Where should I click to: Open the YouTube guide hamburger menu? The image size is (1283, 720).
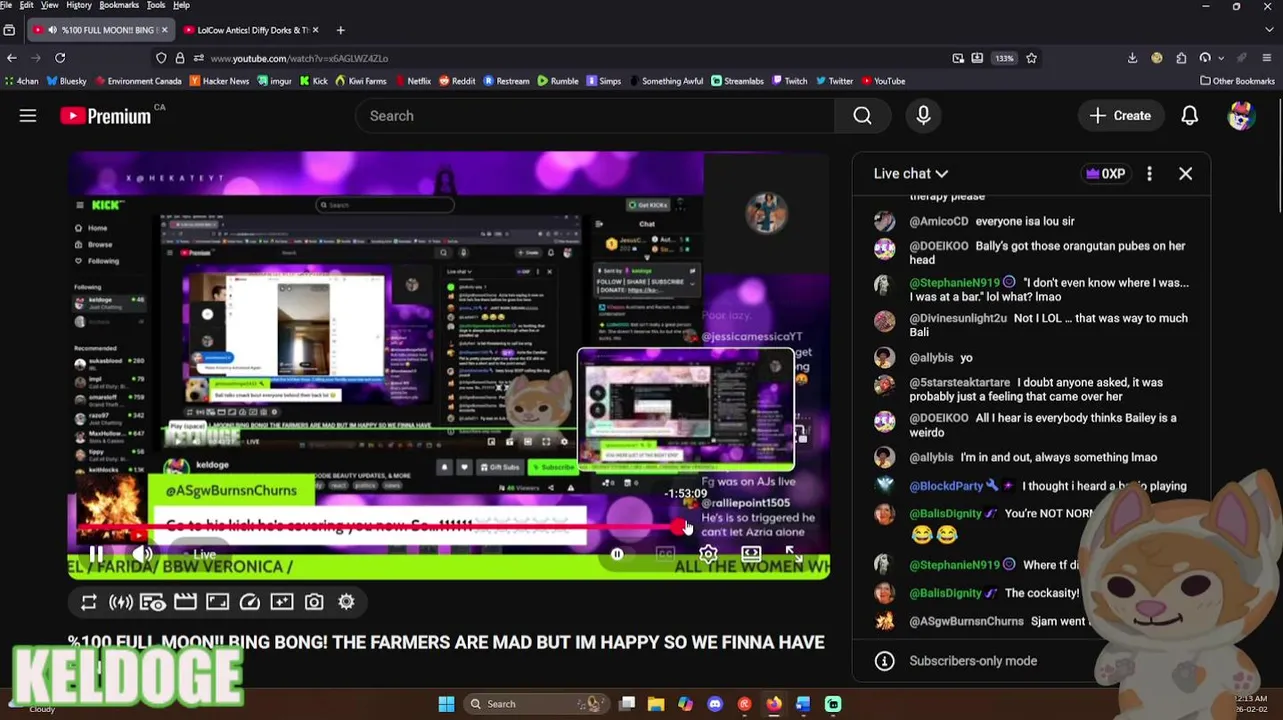click(x=28, y=116)
